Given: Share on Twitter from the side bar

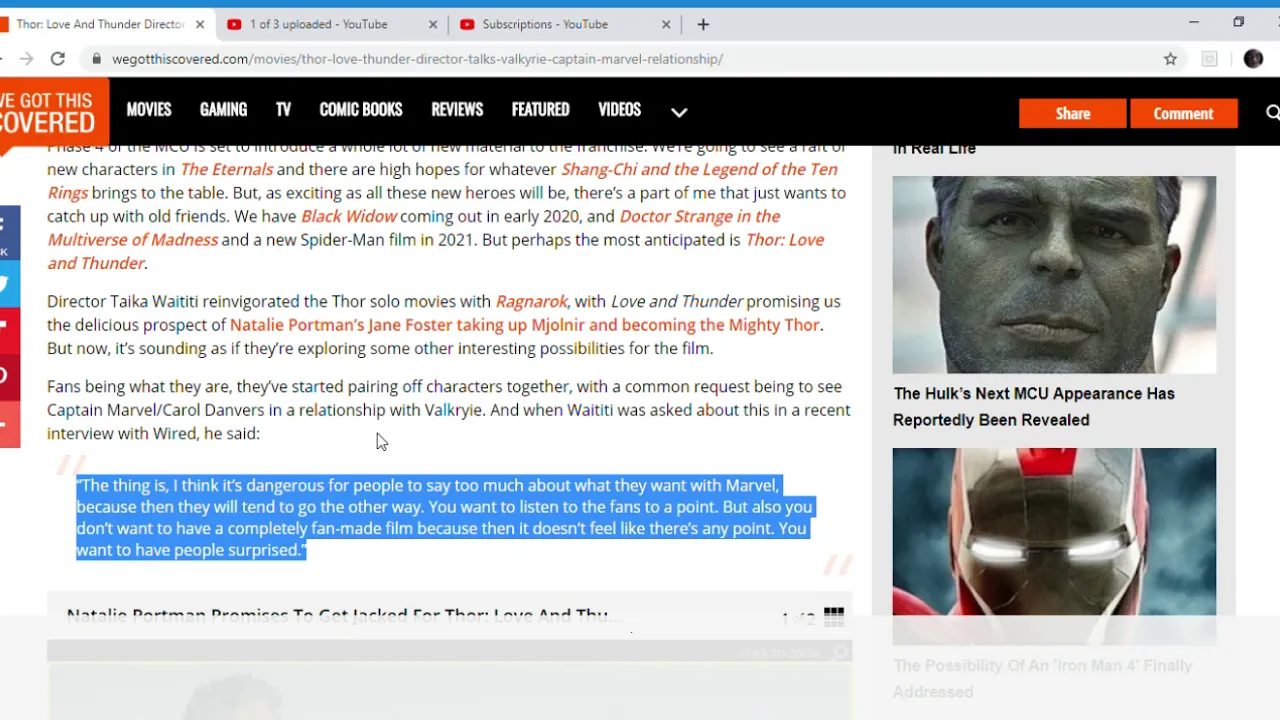Looking at the screenshot, I should 8,284.
